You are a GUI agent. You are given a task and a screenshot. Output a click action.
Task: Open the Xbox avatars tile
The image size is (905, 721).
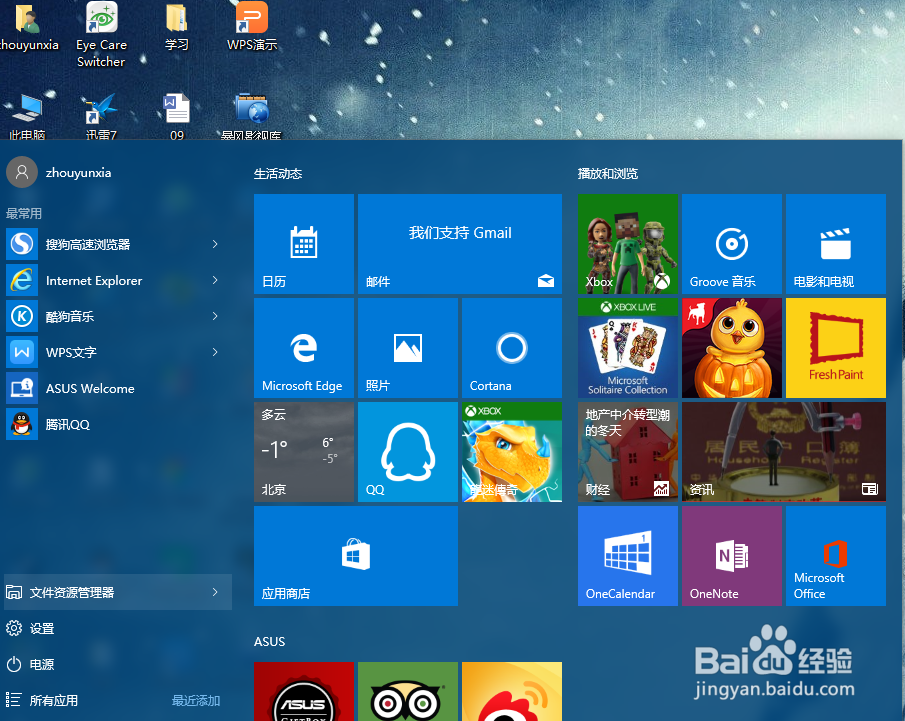coord(627,244)
